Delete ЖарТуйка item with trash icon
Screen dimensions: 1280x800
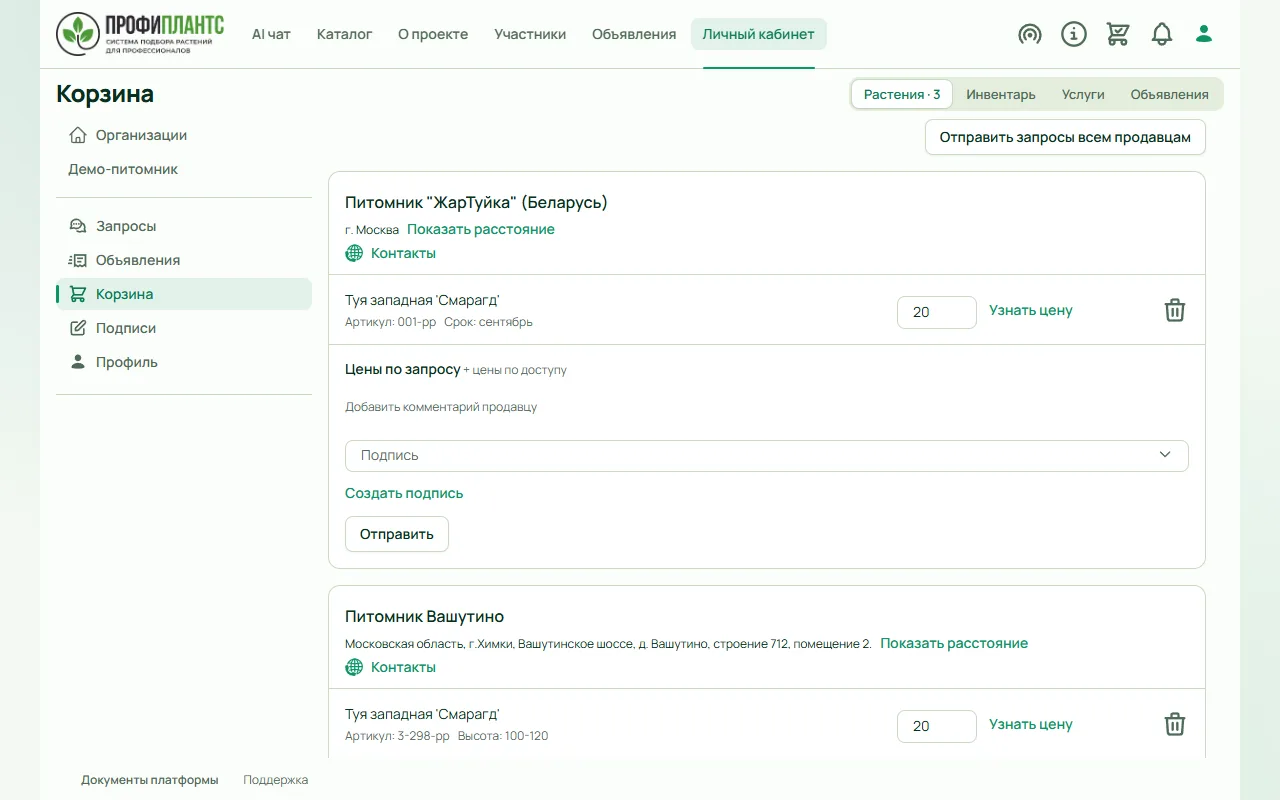click(1175, 310)
